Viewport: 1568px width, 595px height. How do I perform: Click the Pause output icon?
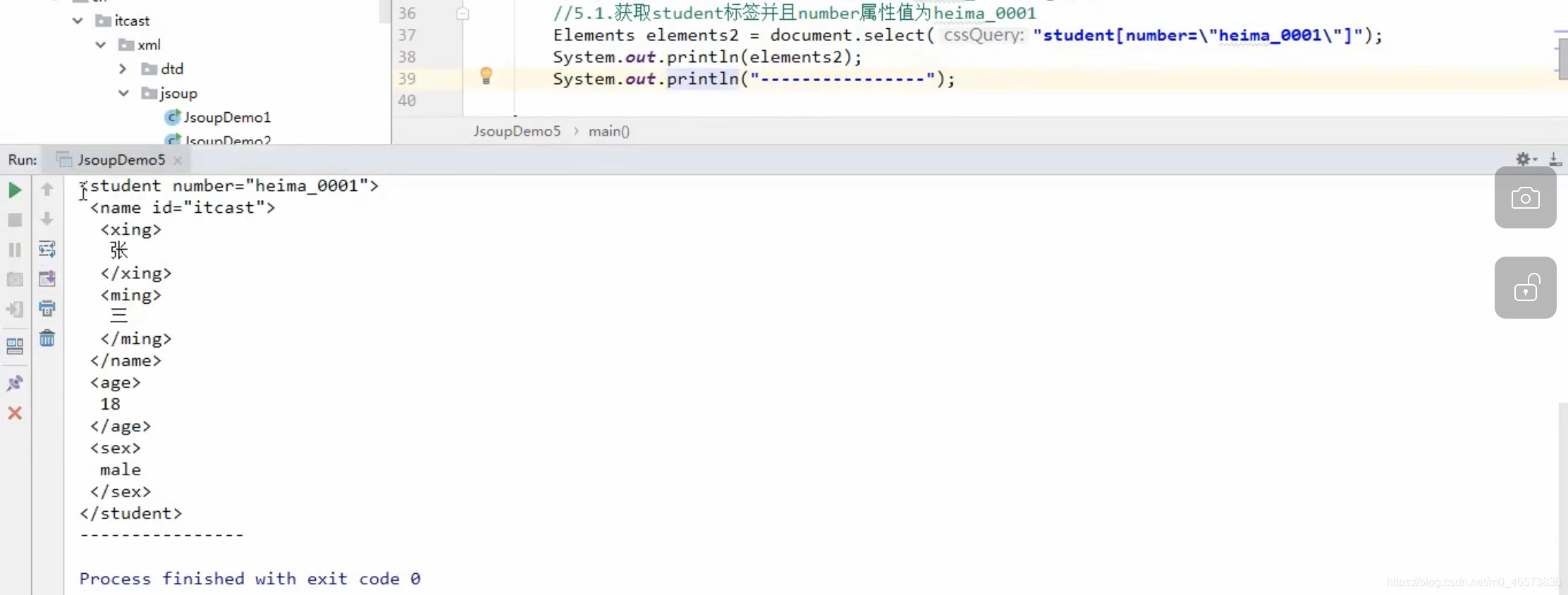click(15, 250)
